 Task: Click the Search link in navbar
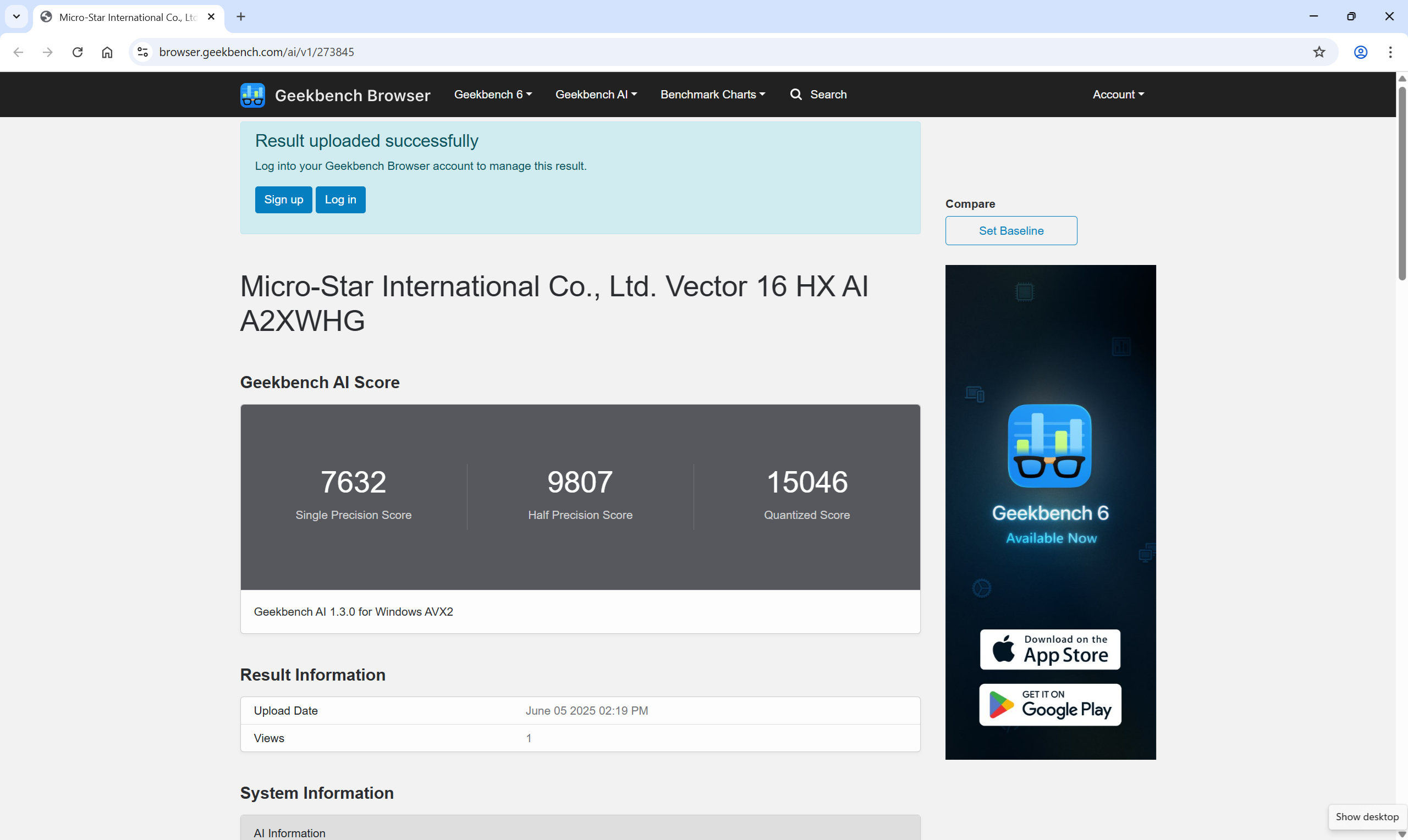pyautogui.click(x=828, y=95)
